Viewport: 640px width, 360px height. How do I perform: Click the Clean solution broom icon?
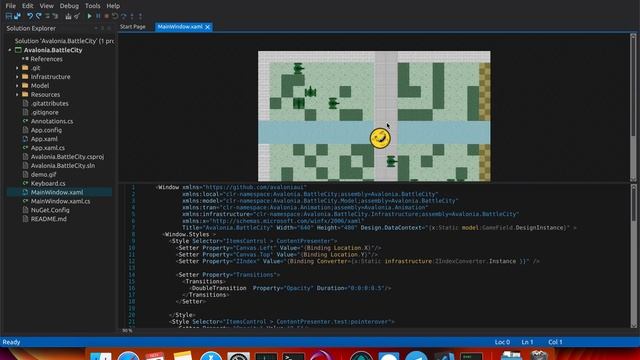pyautogui.click(x=77, y=16)
